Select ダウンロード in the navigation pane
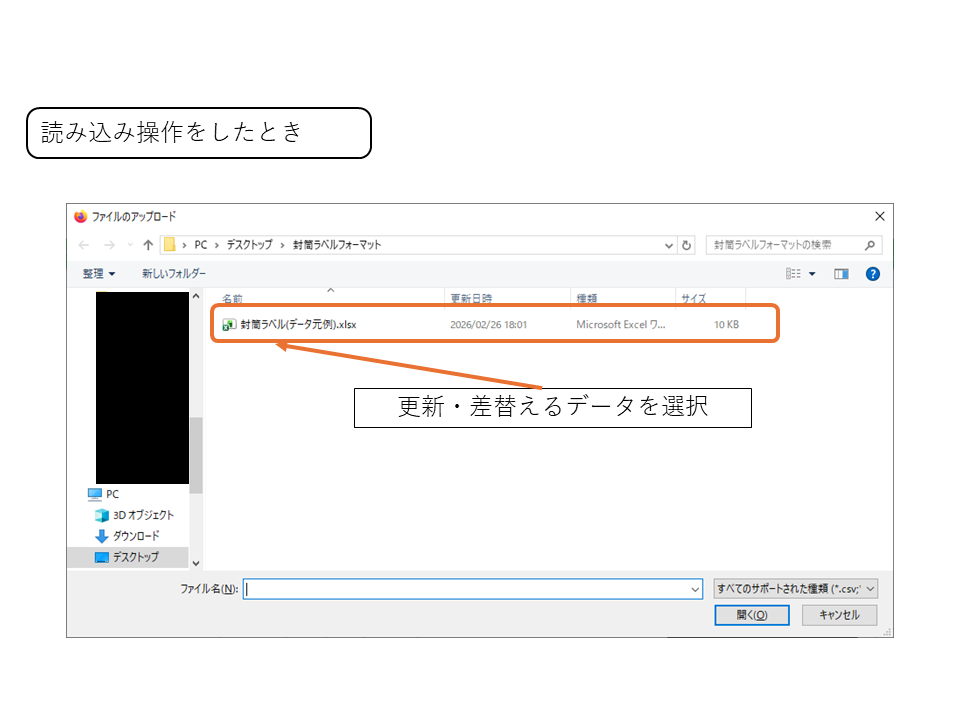Image resolution: width=960 pixels, height=720 pixels. pos(135,536)
